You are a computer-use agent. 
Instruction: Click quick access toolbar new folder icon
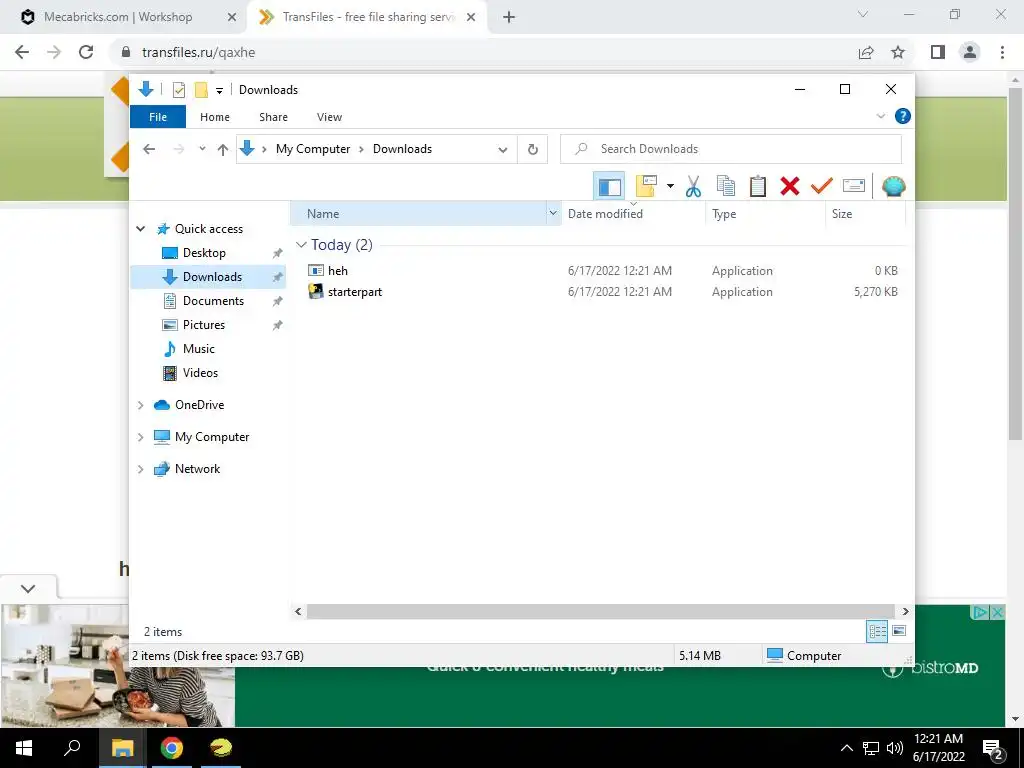point(201,90)
